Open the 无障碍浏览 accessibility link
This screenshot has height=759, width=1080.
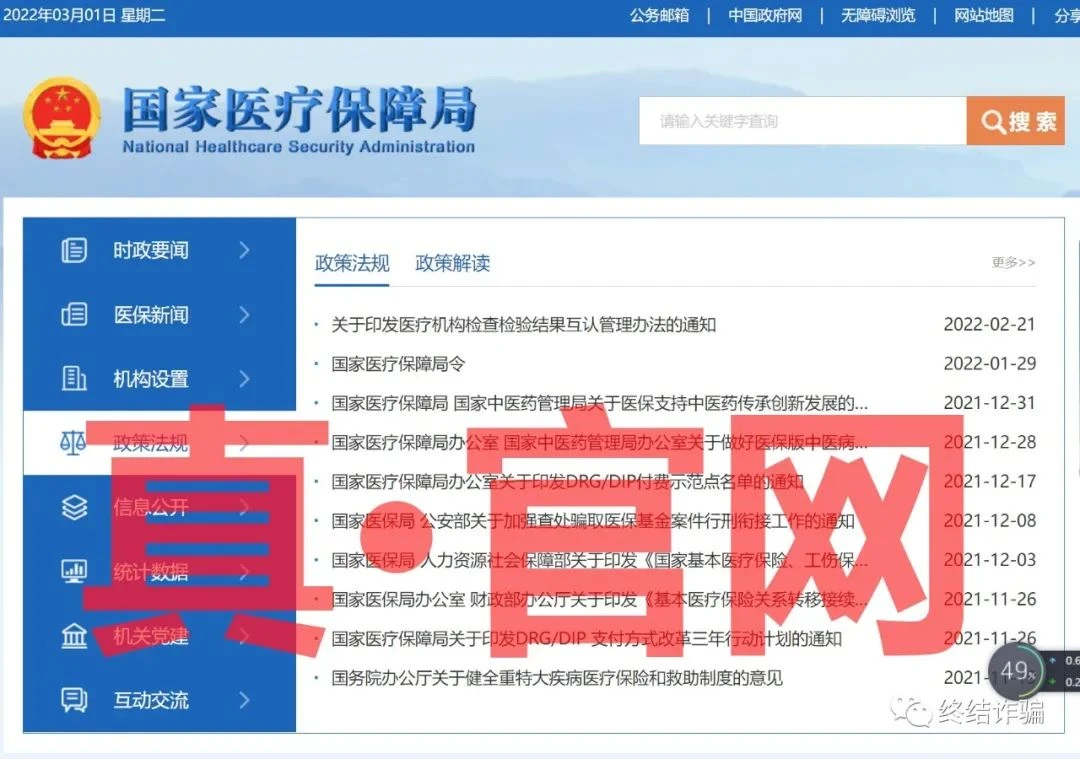[x=878, y=15]
